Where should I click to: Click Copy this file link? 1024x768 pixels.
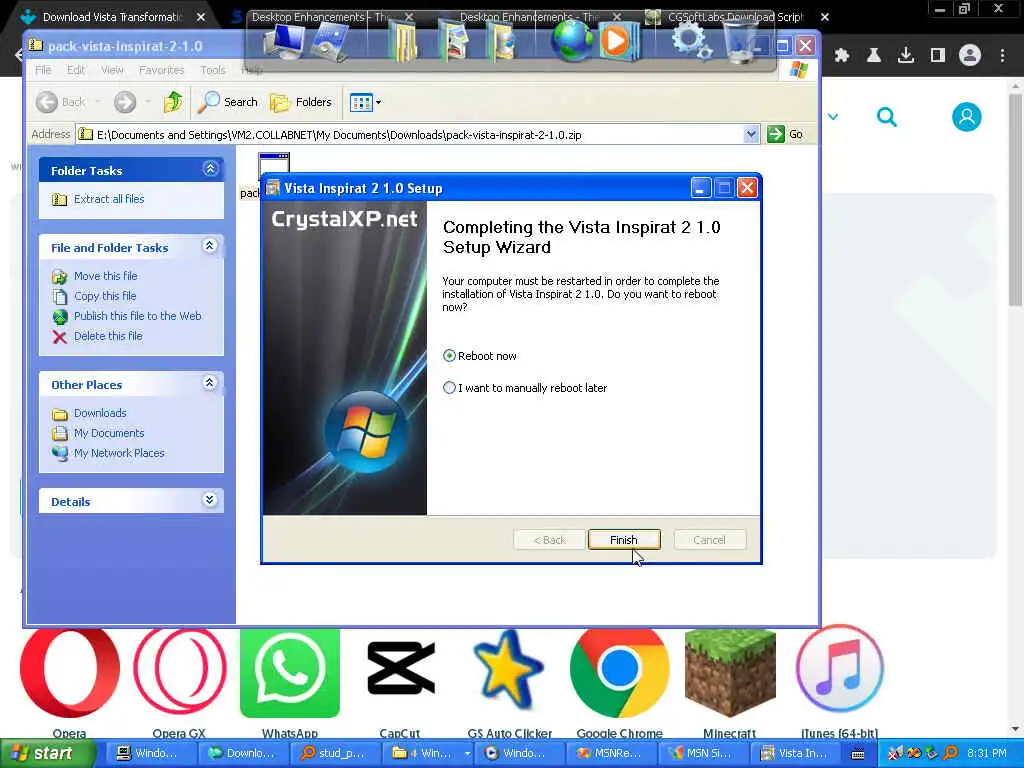click(x=105, y=296)
